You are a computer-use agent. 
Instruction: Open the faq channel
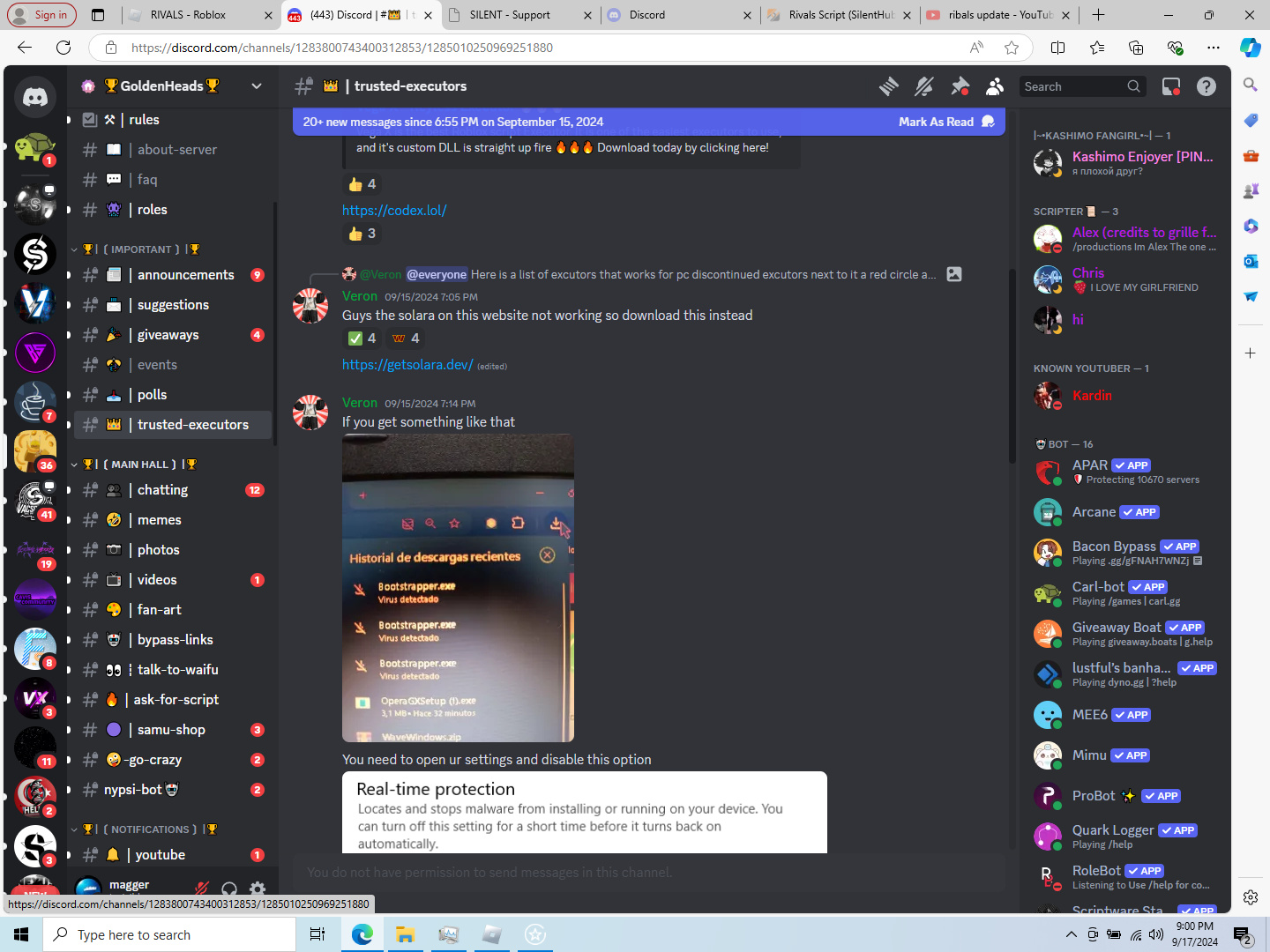(x=173, y=180)
